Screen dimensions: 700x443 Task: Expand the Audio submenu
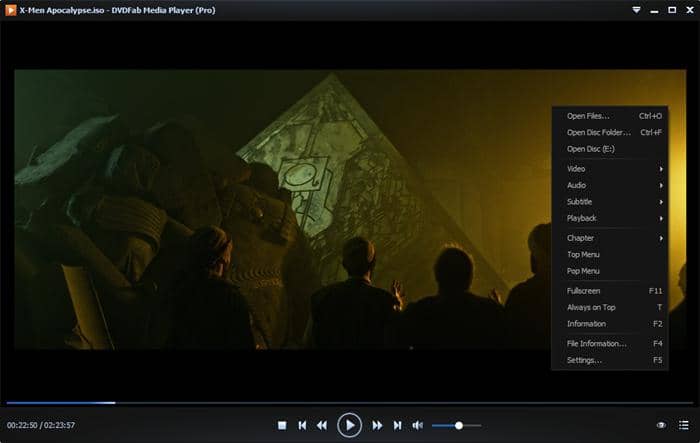[x=610, y=185]
